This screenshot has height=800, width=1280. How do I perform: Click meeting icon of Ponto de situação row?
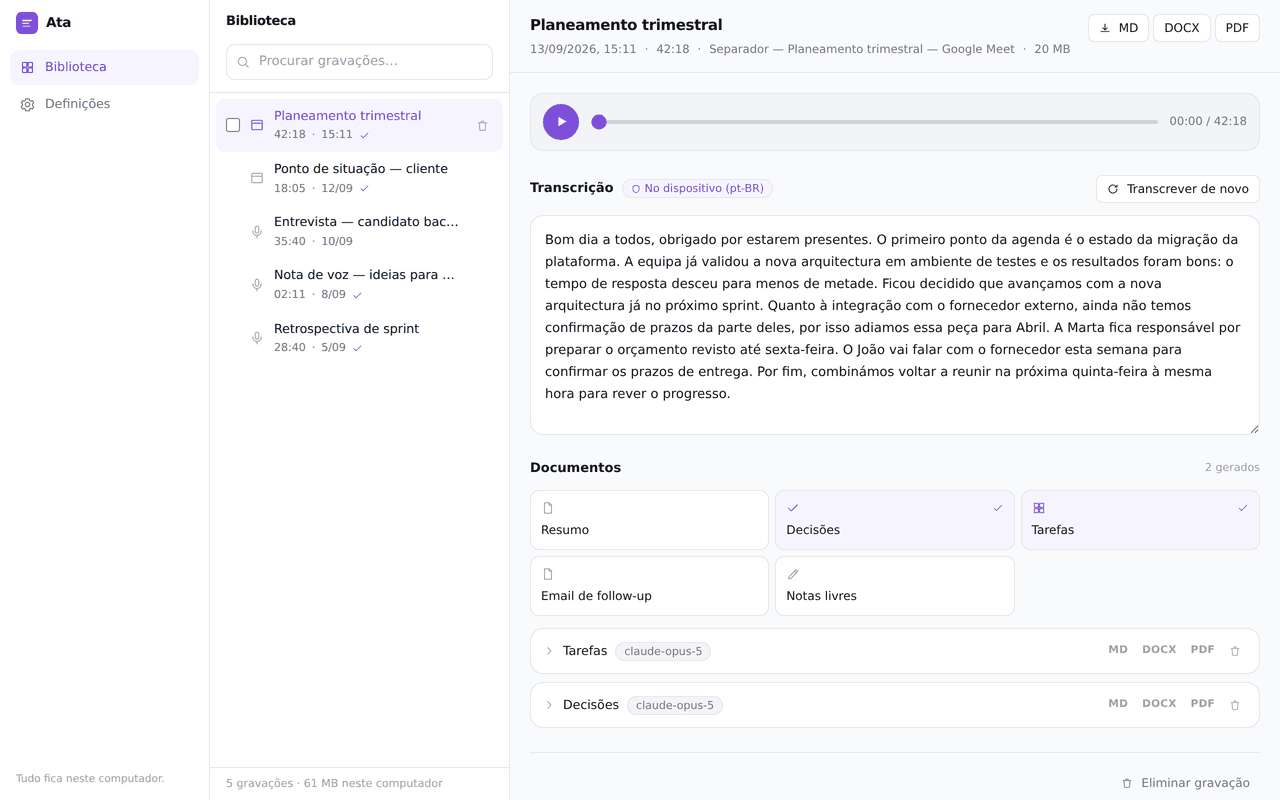[x=257, y=178]
